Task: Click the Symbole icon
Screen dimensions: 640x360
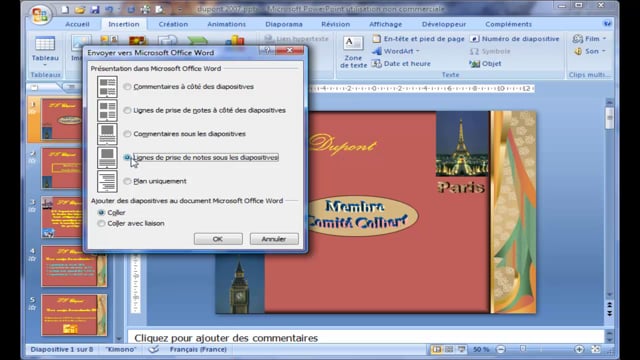Action: (474, 51)
